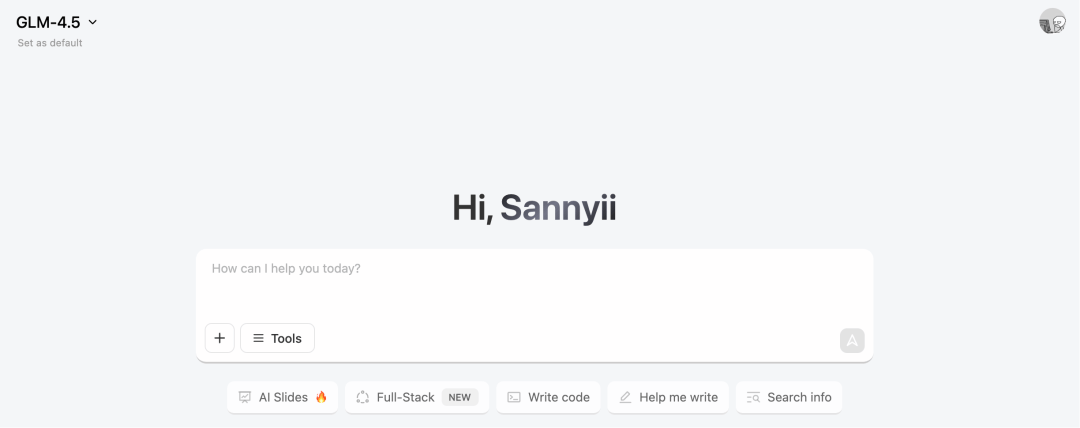Screen dimensions: 1080x428
Task: Click the Help me write pencil icon
Action: pyautogui.click(x=625, y=397)
